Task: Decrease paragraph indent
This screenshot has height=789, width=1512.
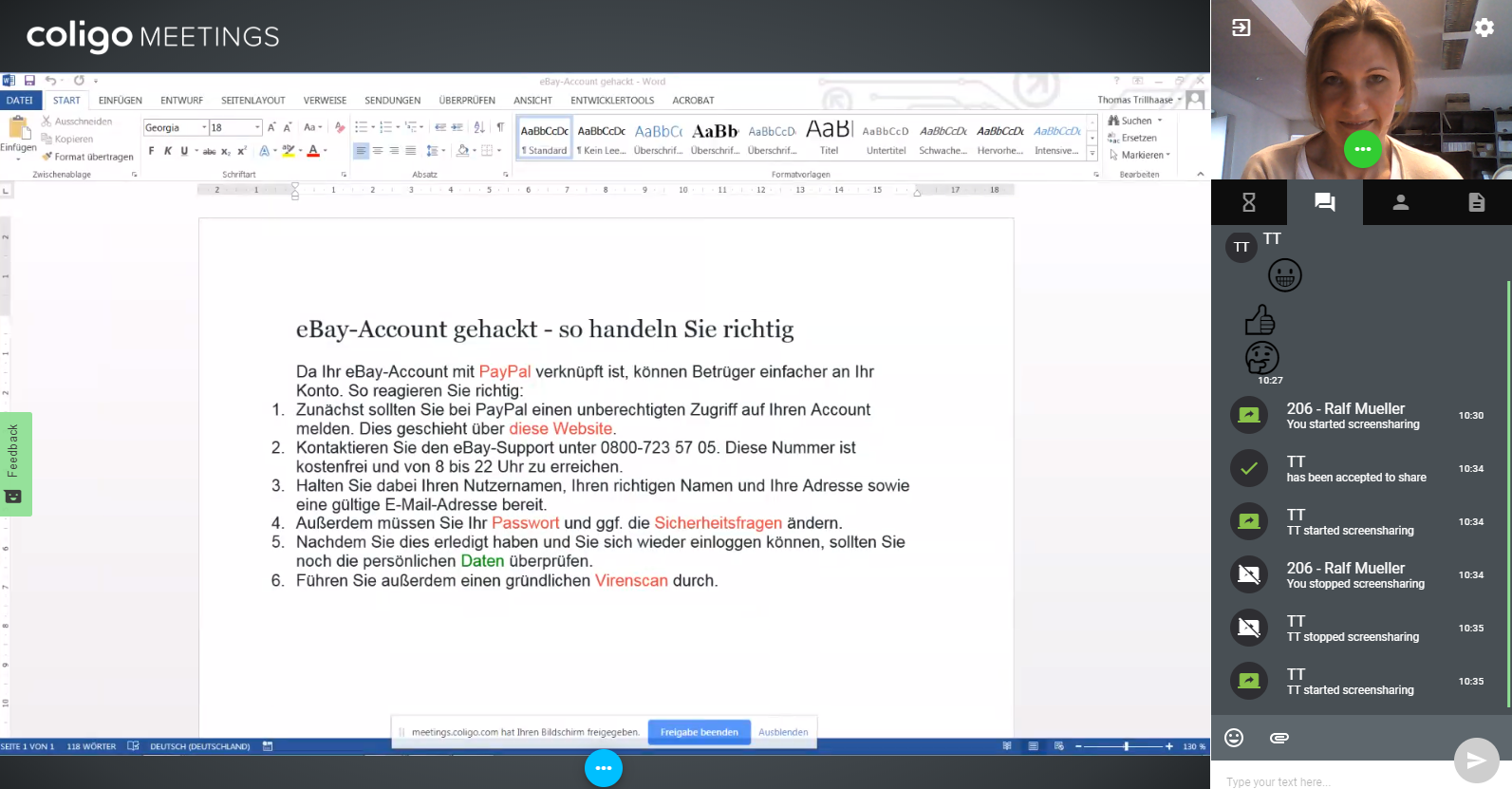Action: (x=439, y=127)
